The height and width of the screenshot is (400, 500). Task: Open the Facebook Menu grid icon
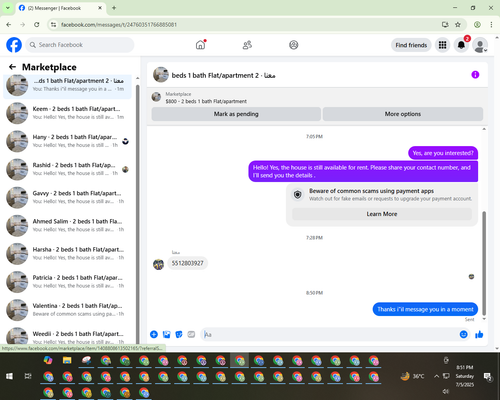(x=442, y=45)
